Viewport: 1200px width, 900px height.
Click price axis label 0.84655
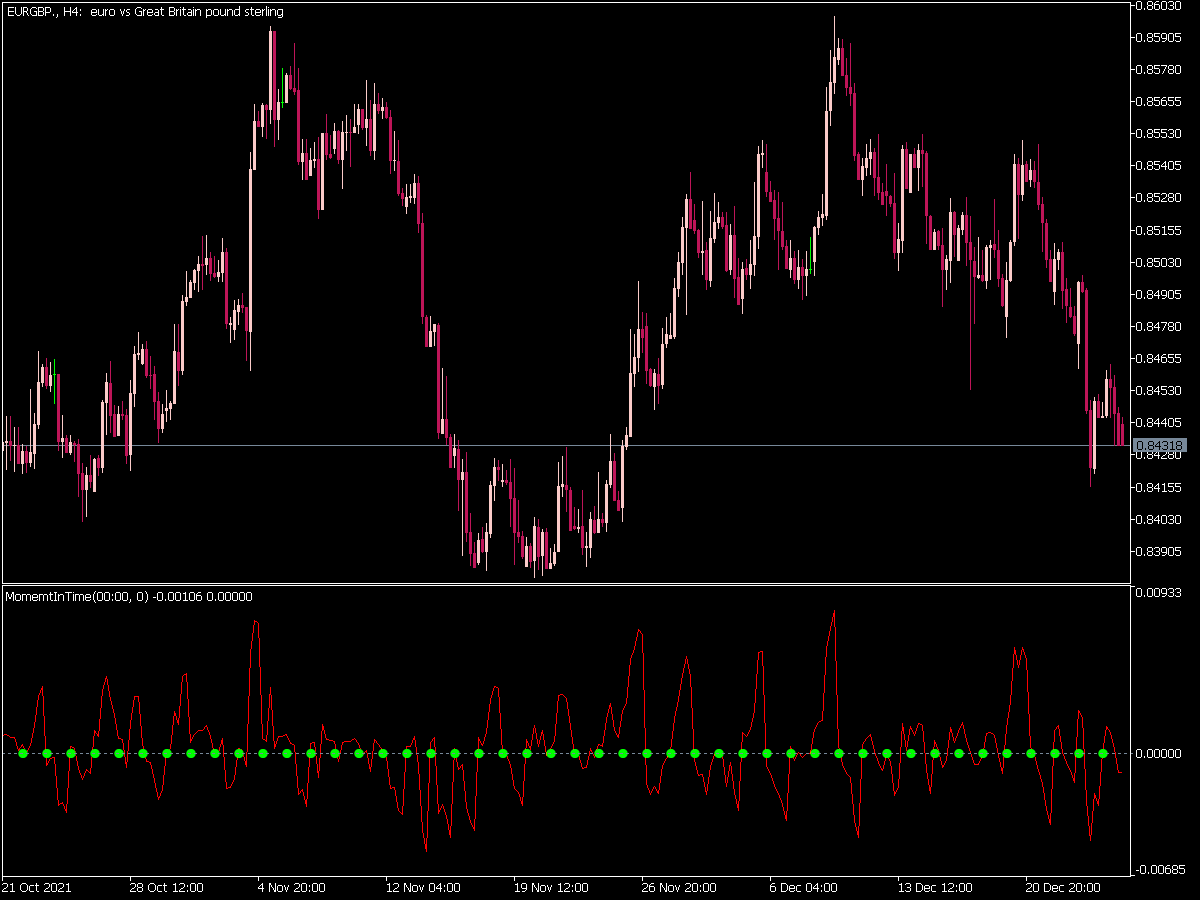[x=1160, y=359]
